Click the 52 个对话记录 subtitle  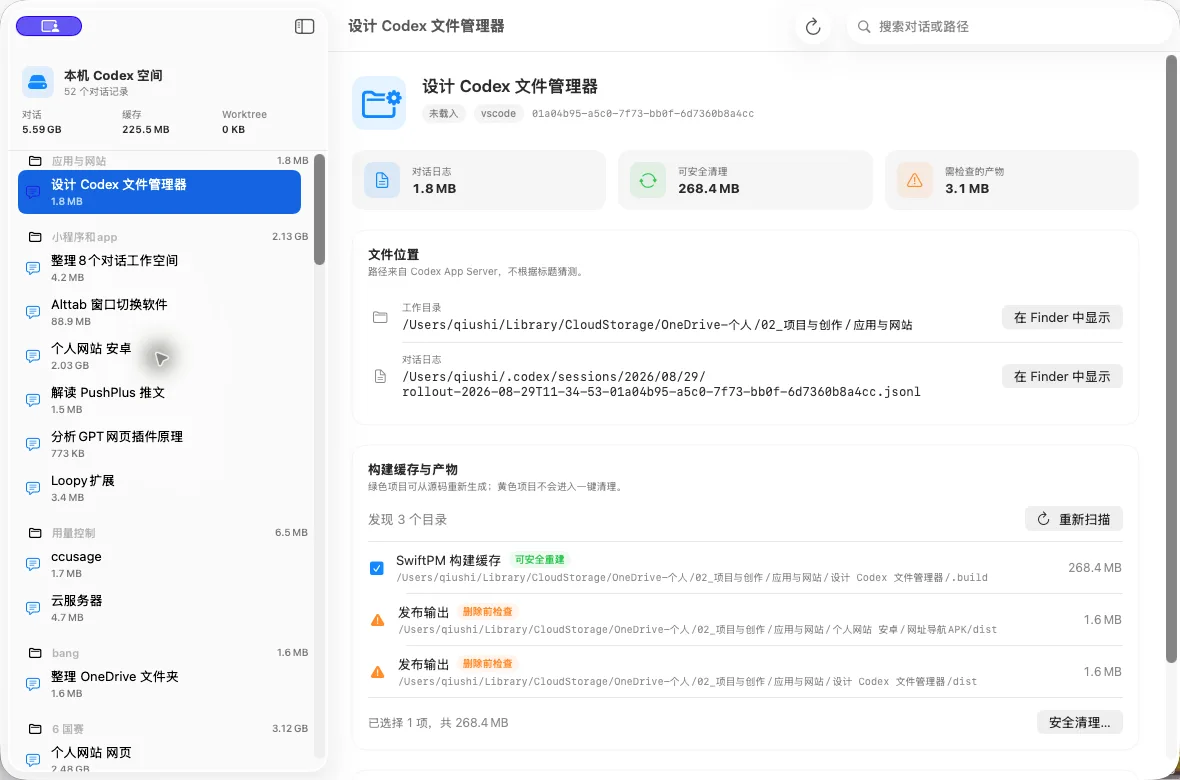(96, 92)
